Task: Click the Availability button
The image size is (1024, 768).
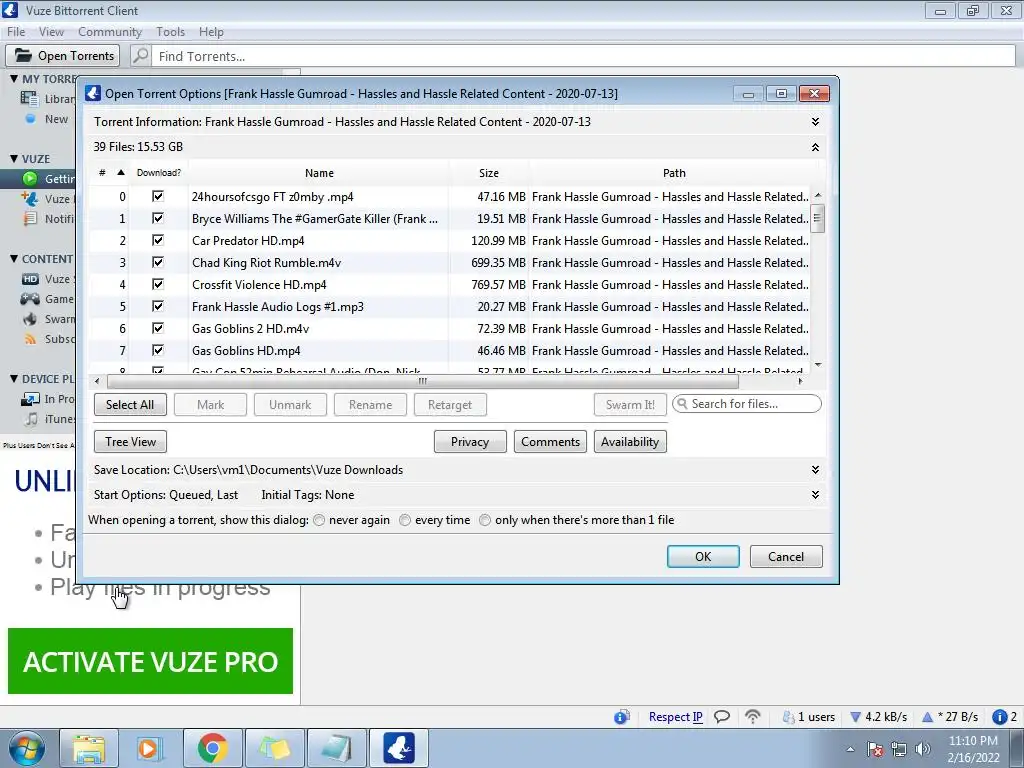Action: pos(630,442)
